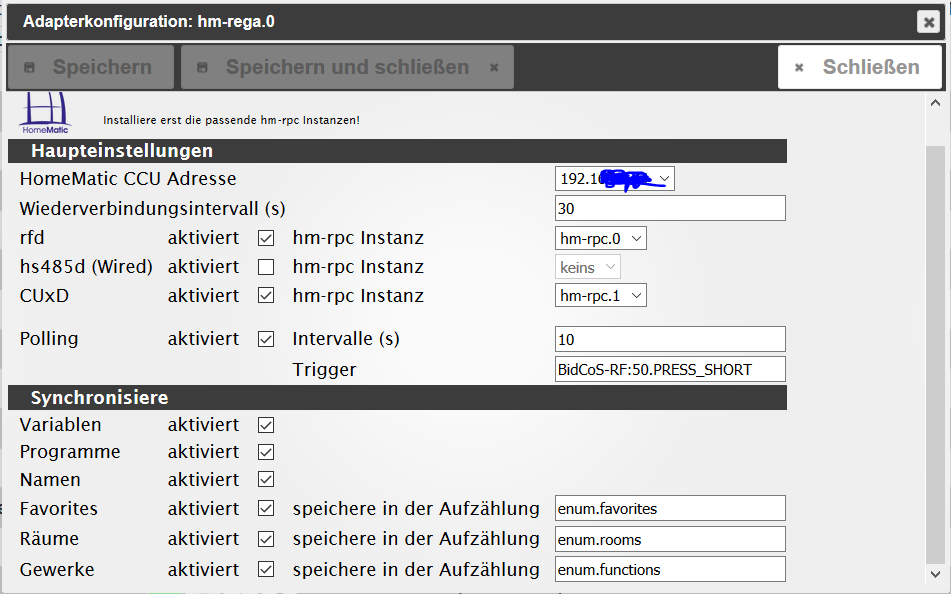Disable the CUxD aktiviert checkbox
951x594 pixels.
coord(266,296)
